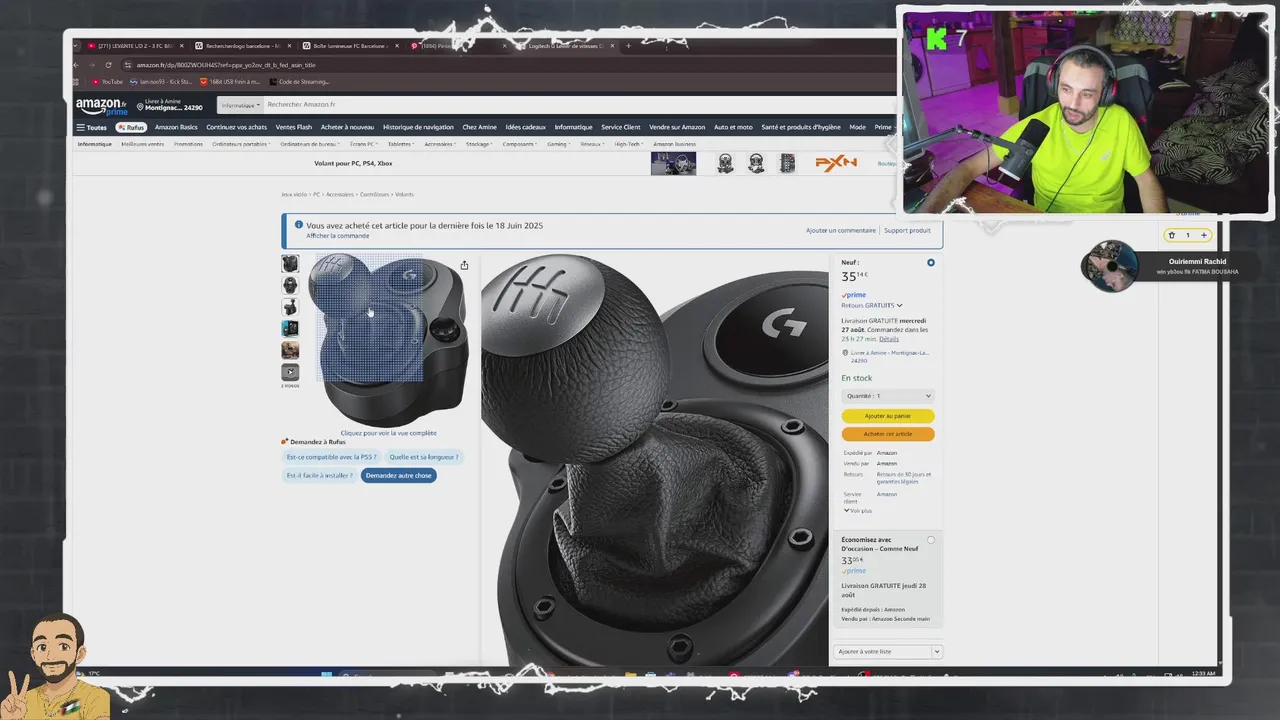Viewport: 1280px width, 720px height.
Task: Click the Support produit link
Action: [x=907, y=231]
